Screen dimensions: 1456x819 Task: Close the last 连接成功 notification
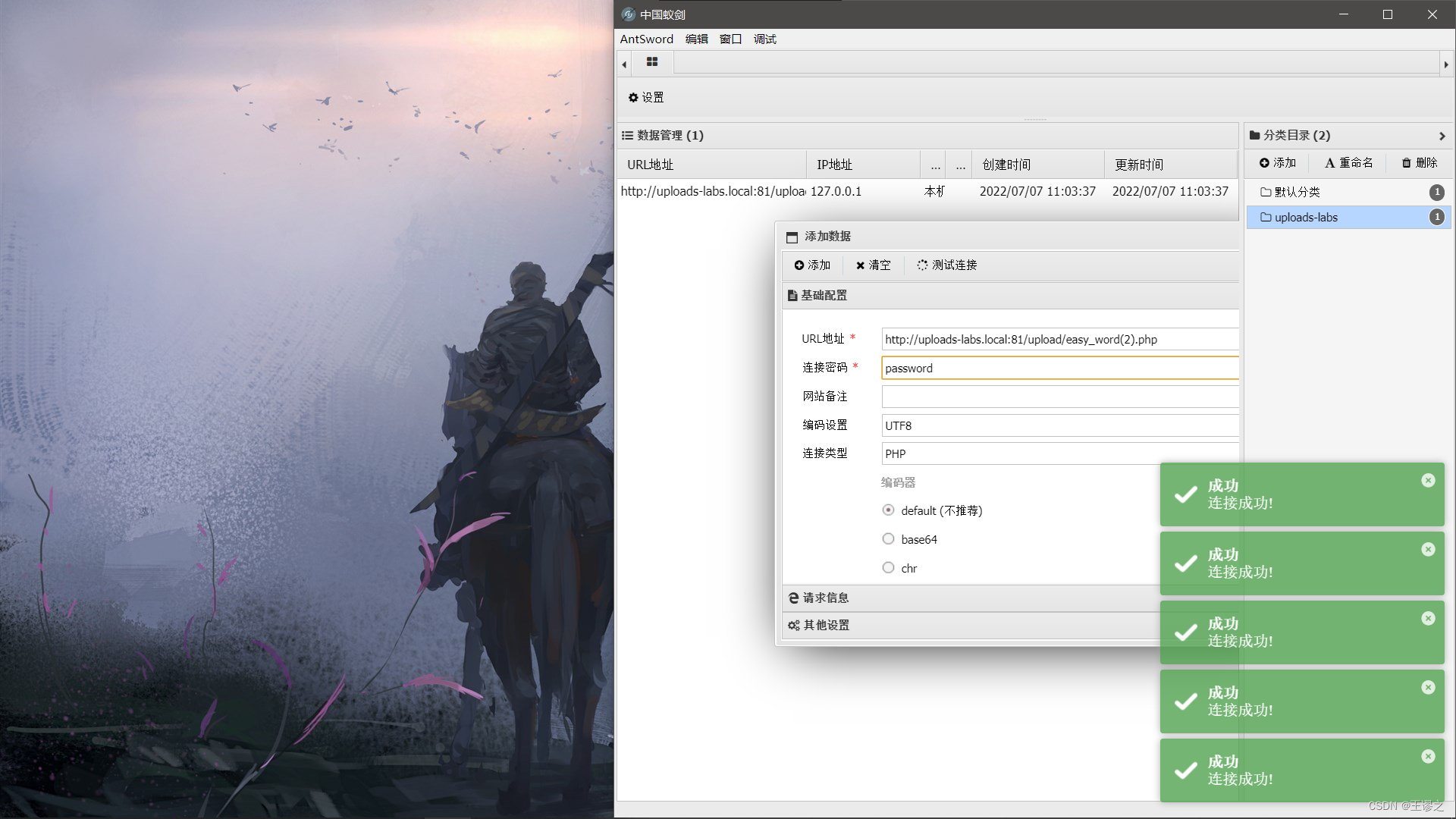[1428, 756]
